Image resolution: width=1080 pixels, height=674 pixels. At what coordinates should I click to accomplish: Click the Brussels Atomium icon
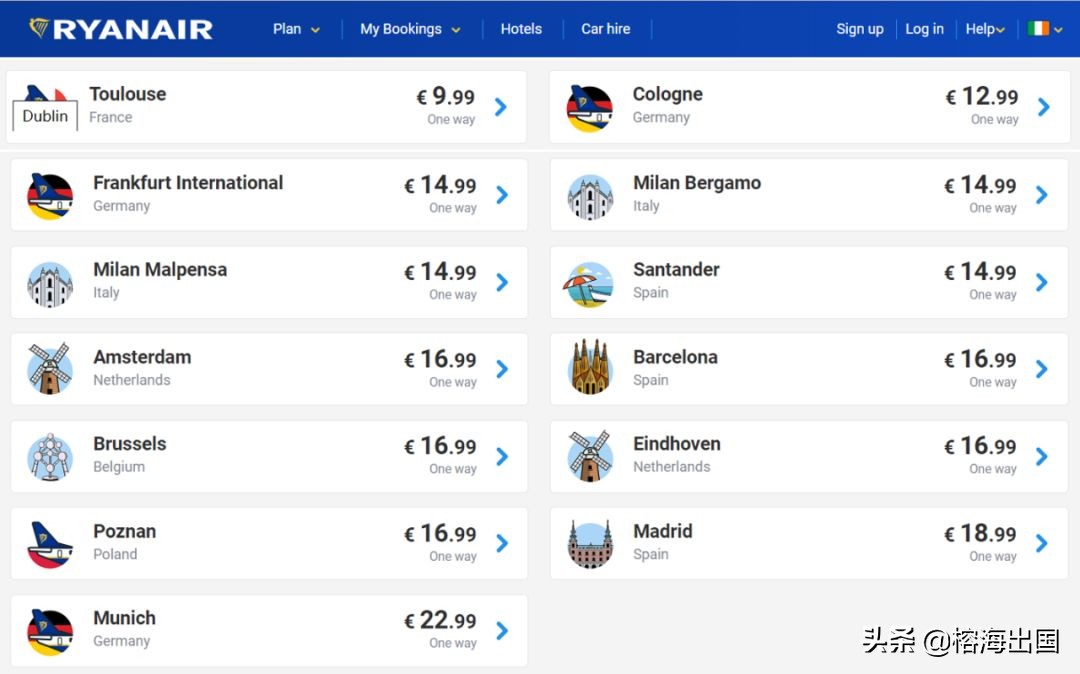tap(50, 456)
